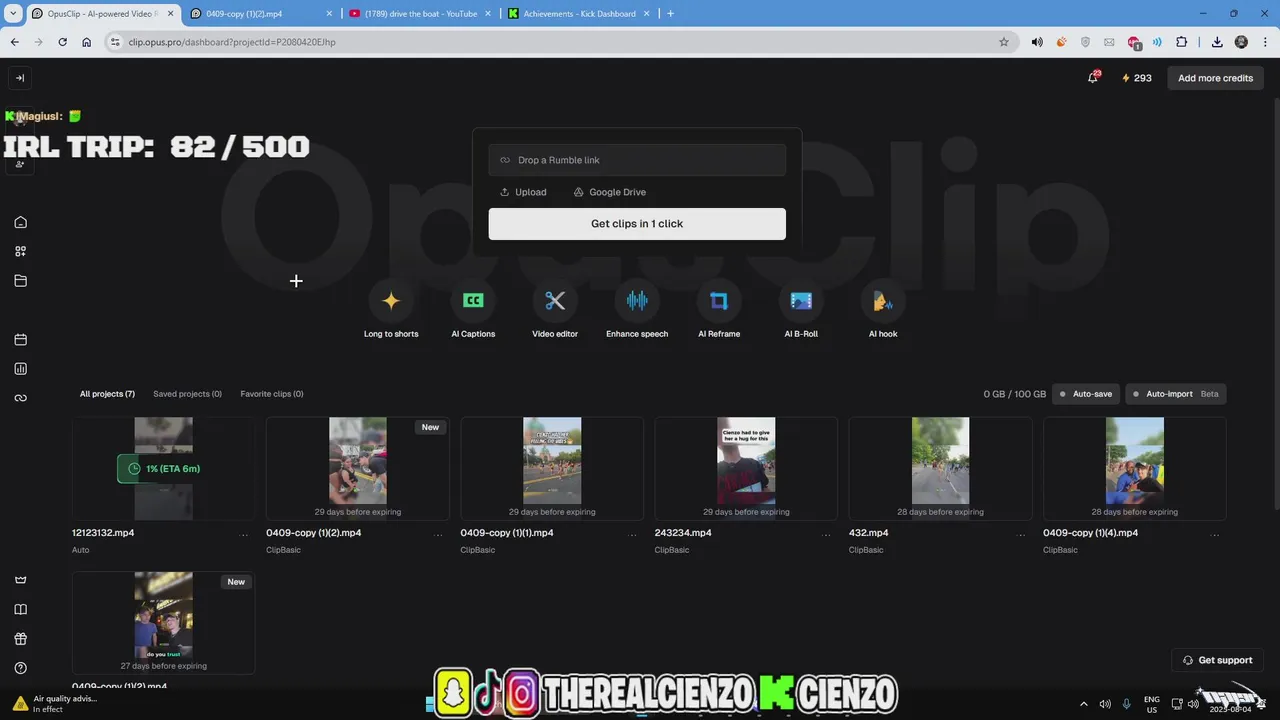
Task: Open the analytics chart sidebar icon
Action: click(x=20, y=369)
